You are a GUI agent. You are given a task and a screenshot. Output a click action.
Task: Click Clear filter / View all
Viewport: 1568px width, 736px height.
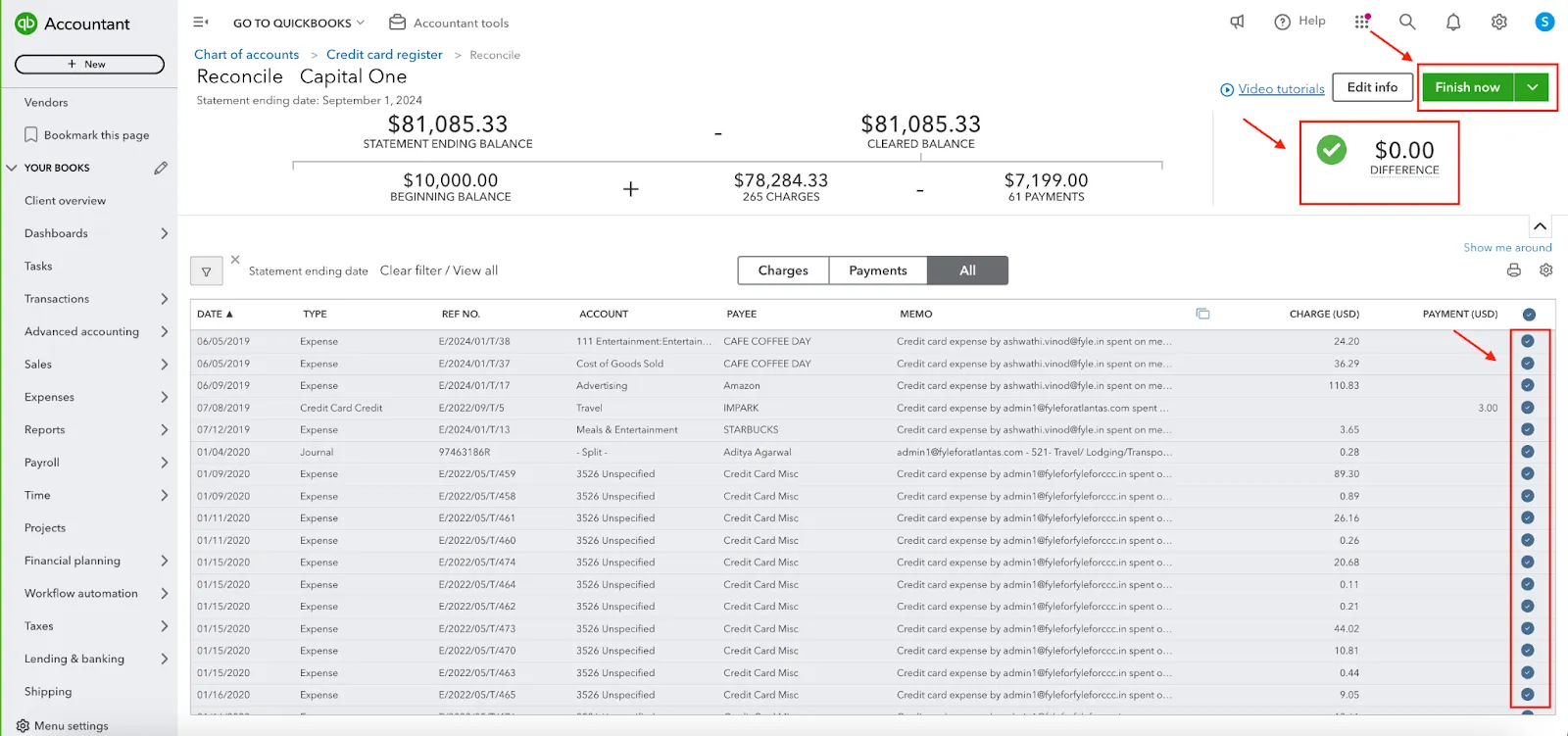pyautogui.click(x=439, y=270)
